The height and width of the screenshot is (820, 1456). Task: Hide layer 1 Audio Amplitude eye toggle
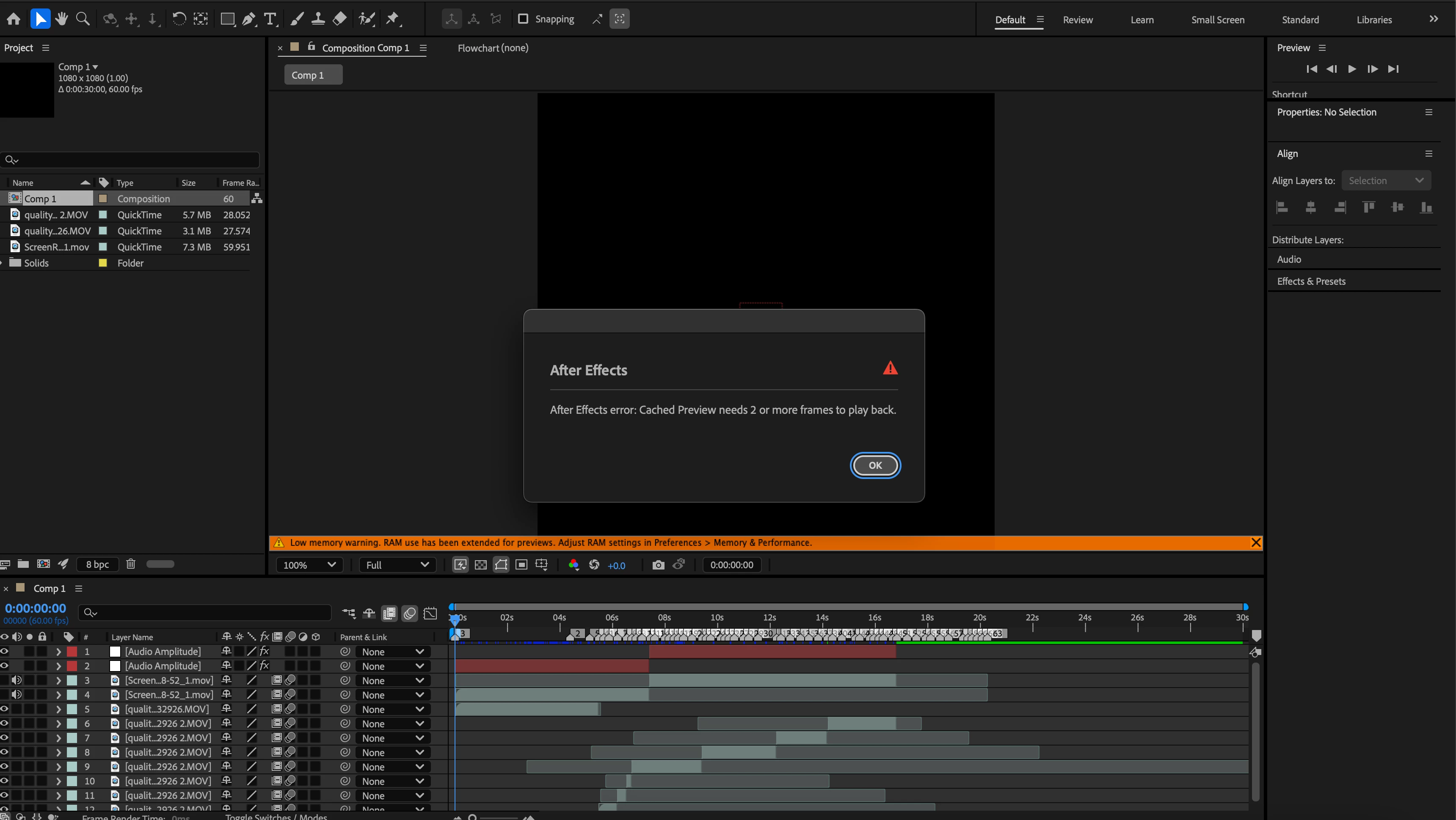[5, 651]
